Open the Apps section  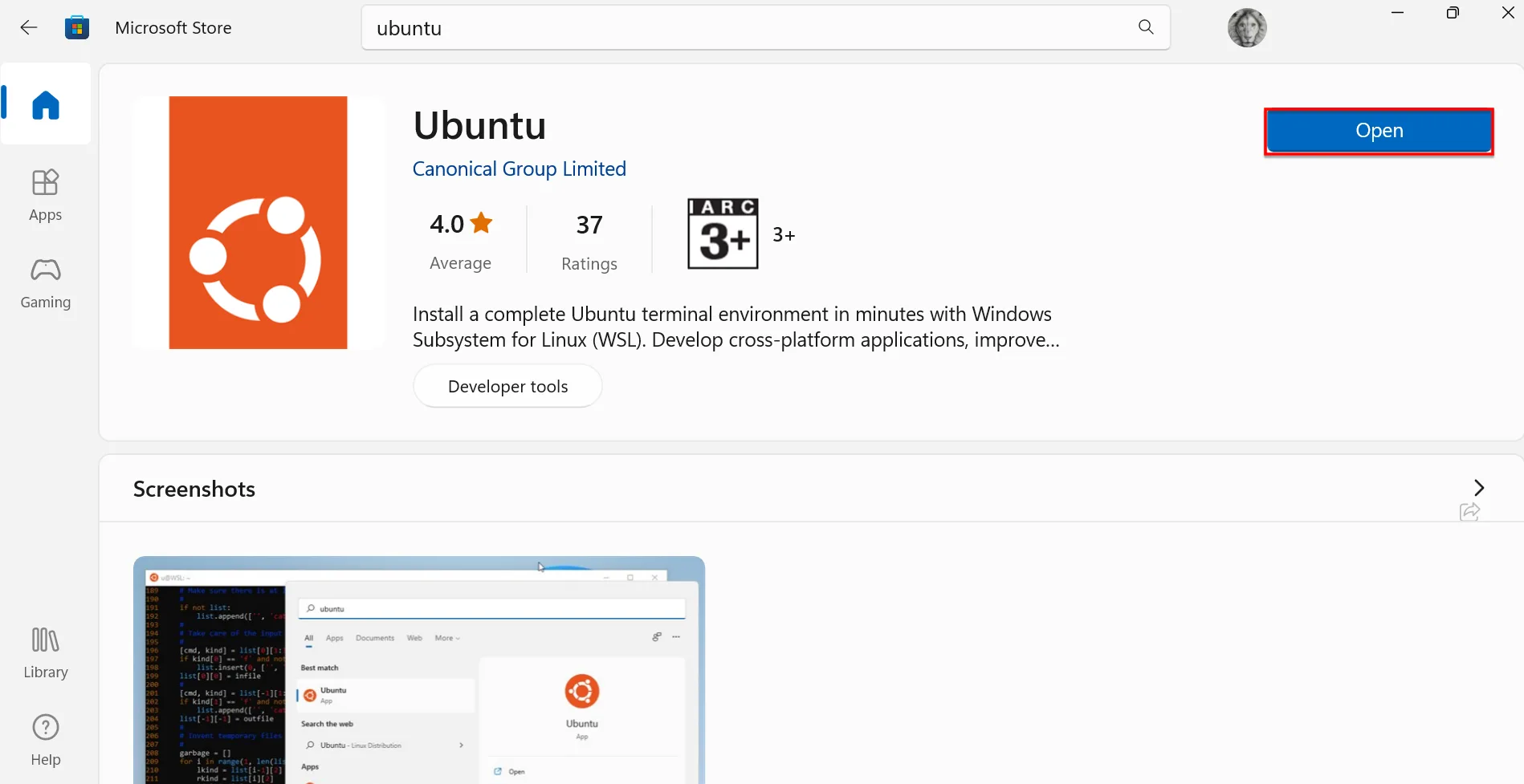click(x=46, y=195)
